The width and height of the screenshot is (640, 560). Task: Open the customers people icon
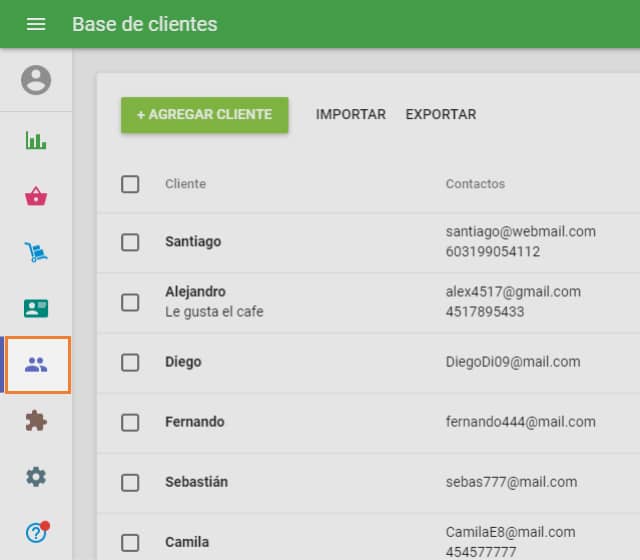pos(36,364)
